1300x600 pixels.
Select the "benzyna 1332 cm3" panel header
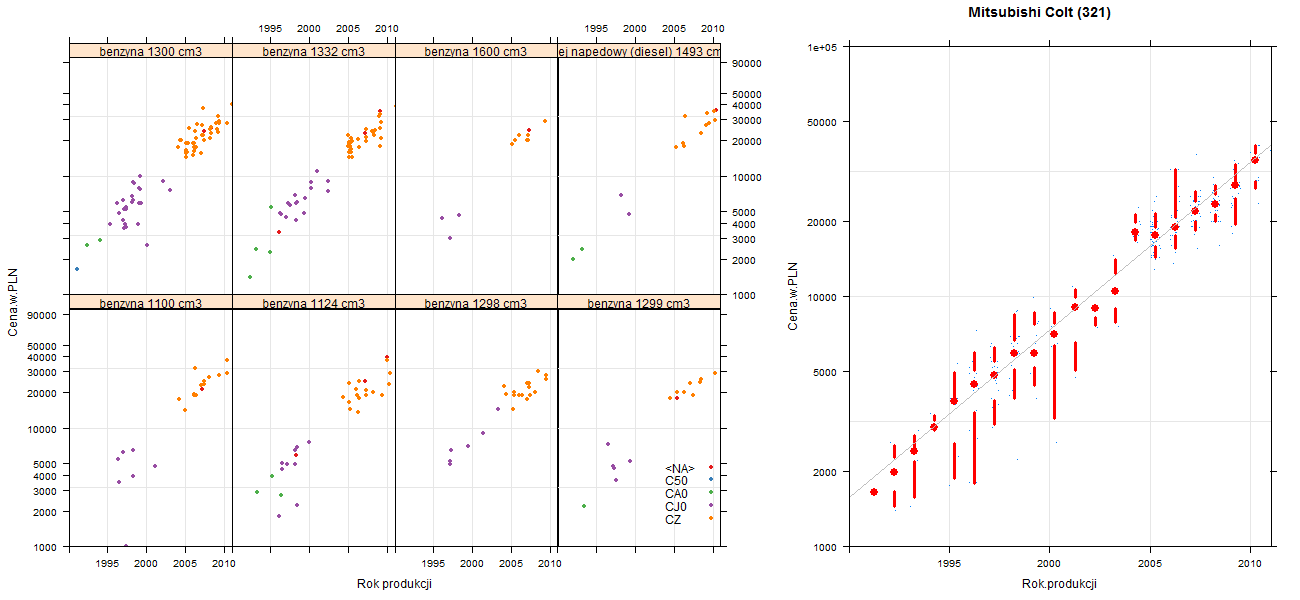[314, 51]
